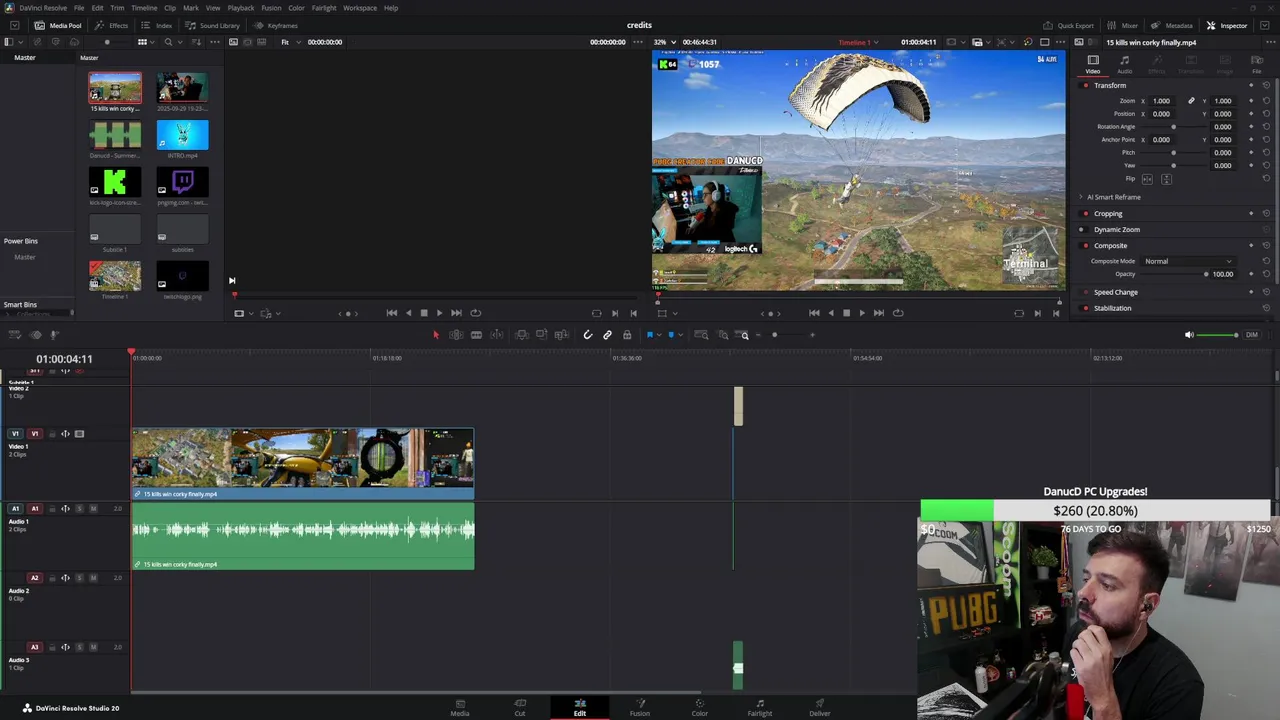This screenshot has height=720, width=1280.
Task: Toggle the Cropping section enable switch
Action: click(1086, 213)
